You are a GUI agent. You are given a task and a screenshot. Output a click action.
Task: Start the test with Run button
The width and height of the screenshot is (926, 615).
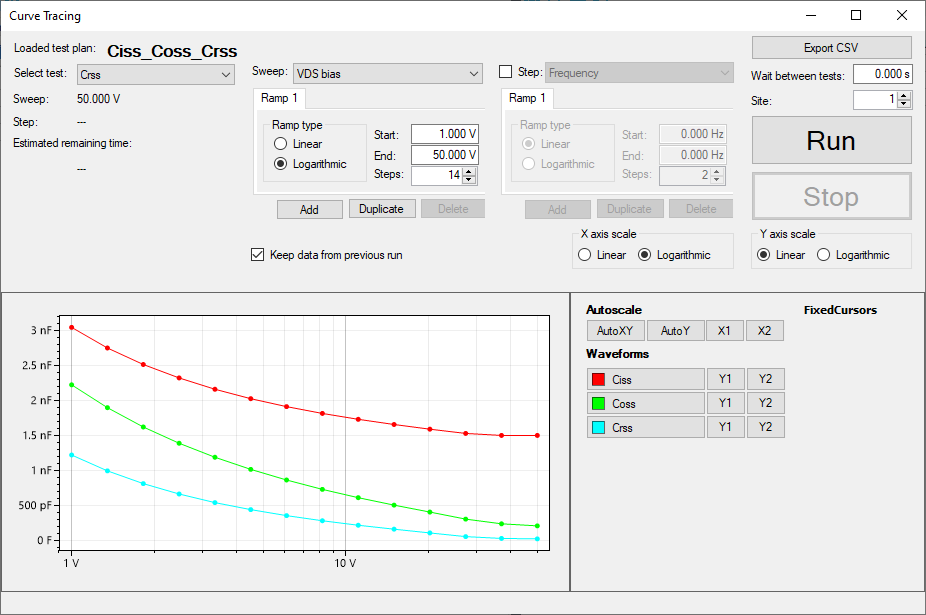[831, 141]
